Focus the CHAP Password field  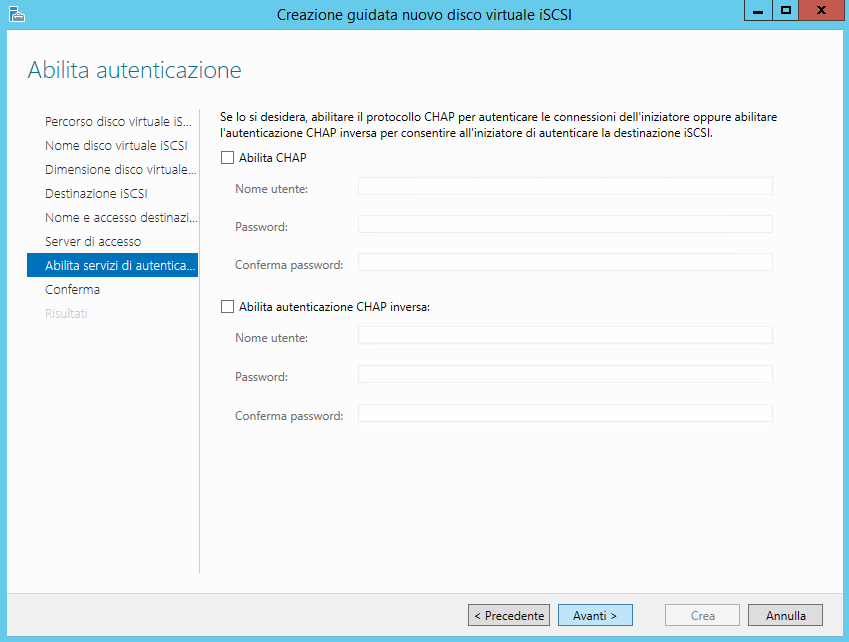tap(565, 225)
